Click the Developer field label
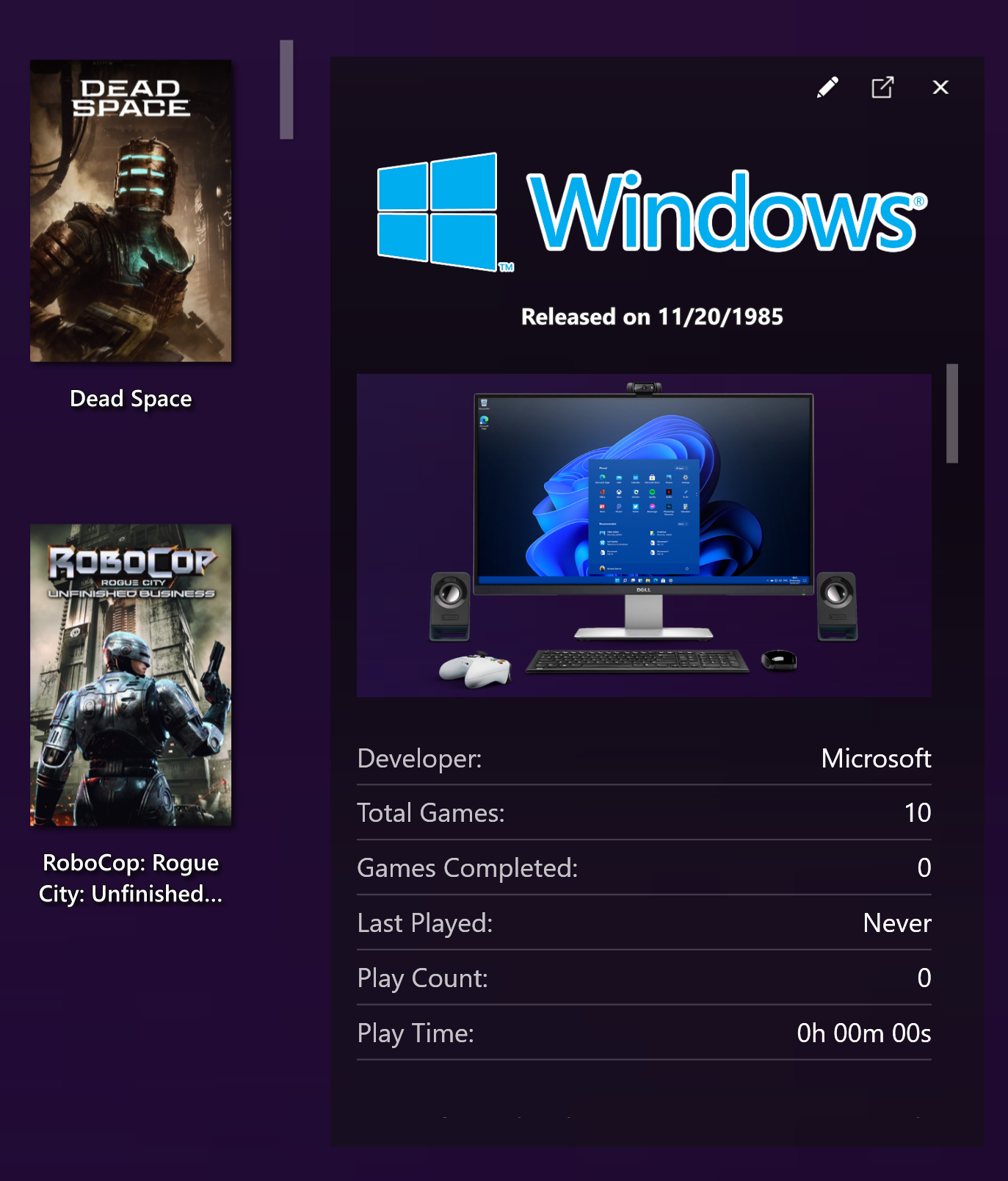The width and height of the screenshot is (1008, 1181). [x=419, y=758]
